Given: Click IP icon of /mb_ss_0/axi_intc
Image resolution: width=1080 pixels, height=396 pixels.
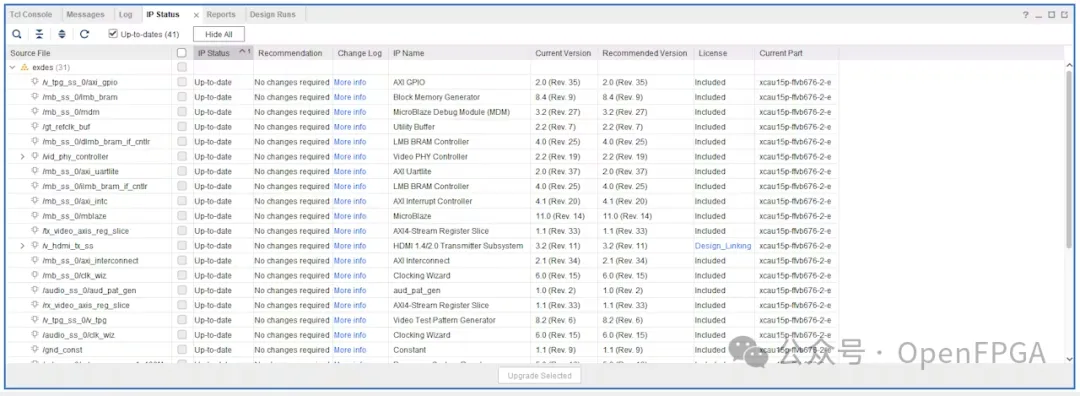Looking at the screenshot, I should pos(36,201).
